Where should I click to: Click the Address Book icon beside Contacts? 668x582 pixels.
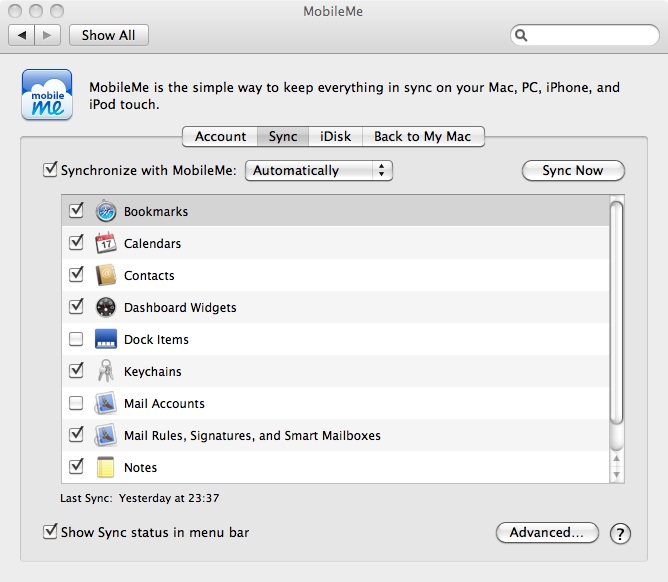tap(106, 275)
